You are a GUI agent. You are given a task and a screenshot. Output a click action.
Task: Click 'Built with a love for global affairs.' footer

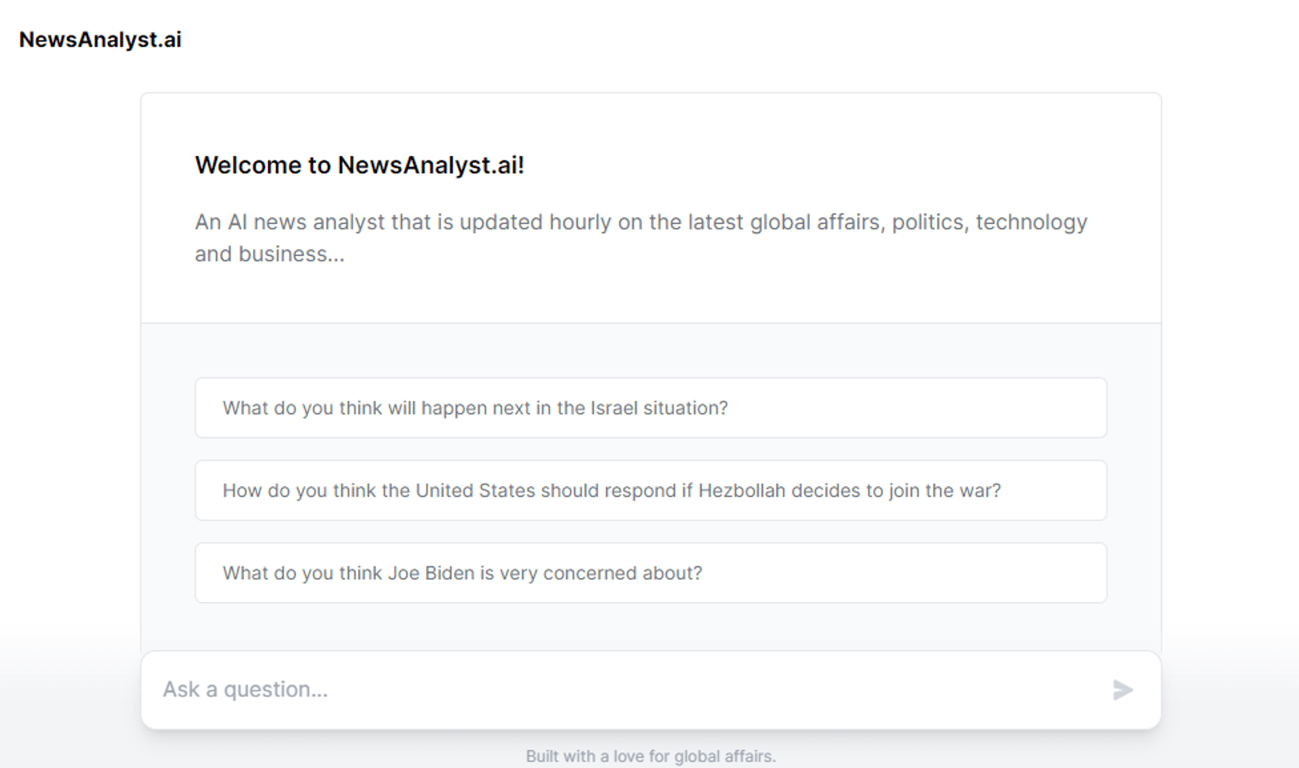[x=651, y=757]
